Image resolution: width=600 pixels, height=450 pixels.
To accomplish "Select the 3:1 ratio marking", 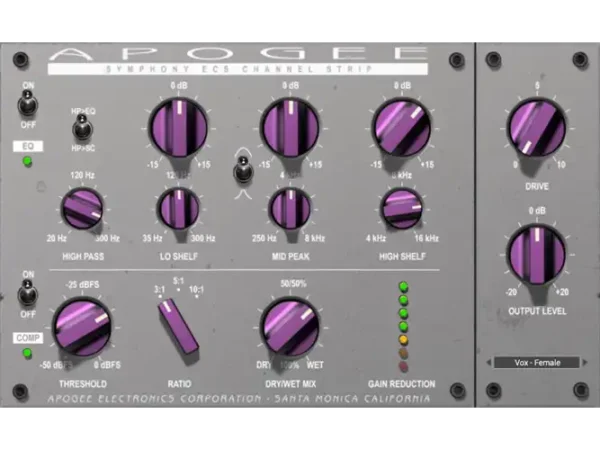I will [160, 290].
